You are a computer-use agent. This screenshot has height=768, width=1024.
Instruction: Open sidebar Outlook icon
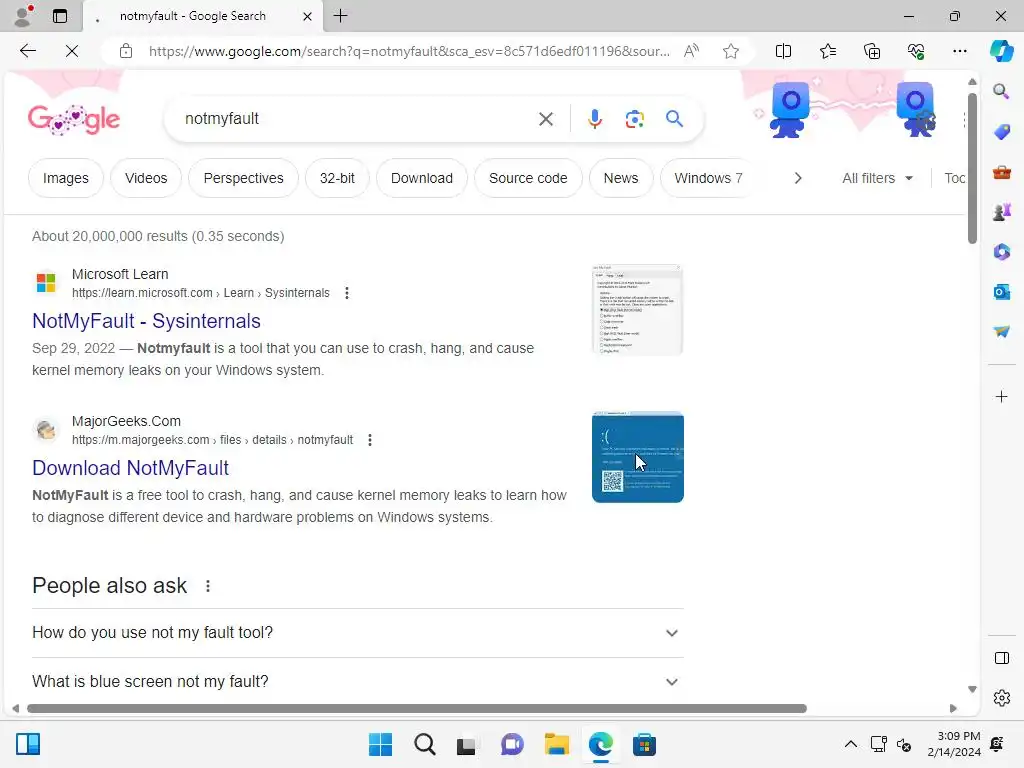tap(1001, 292)
